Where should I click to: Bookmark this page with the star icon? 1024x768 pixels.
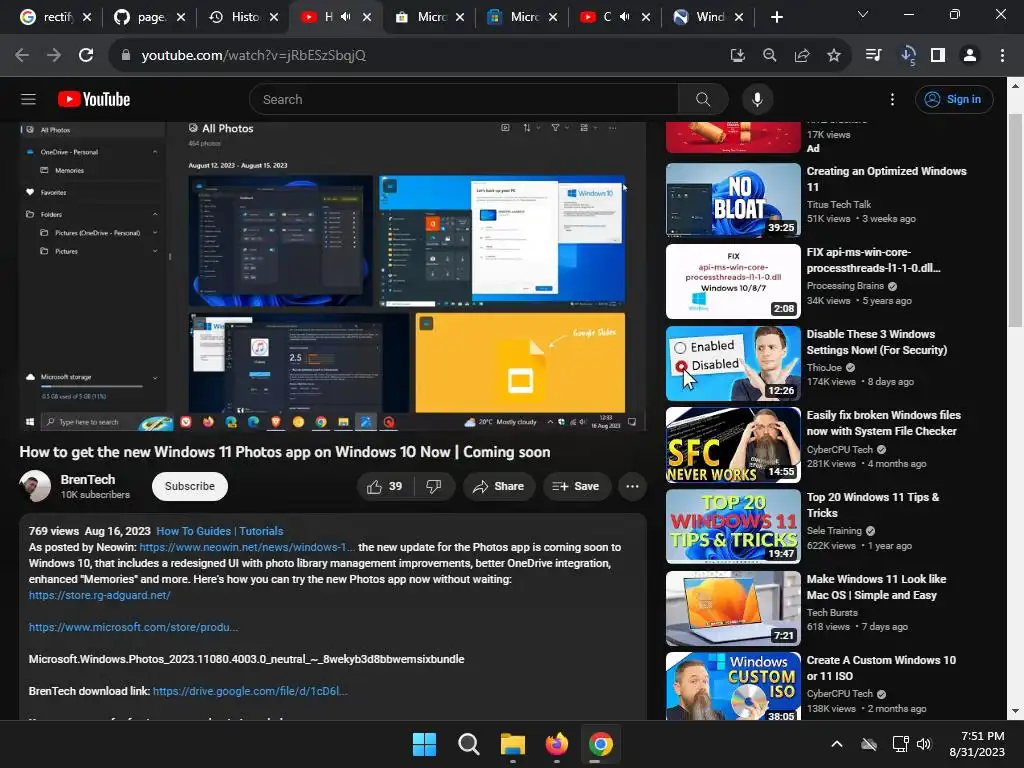[x=834, y=56]
